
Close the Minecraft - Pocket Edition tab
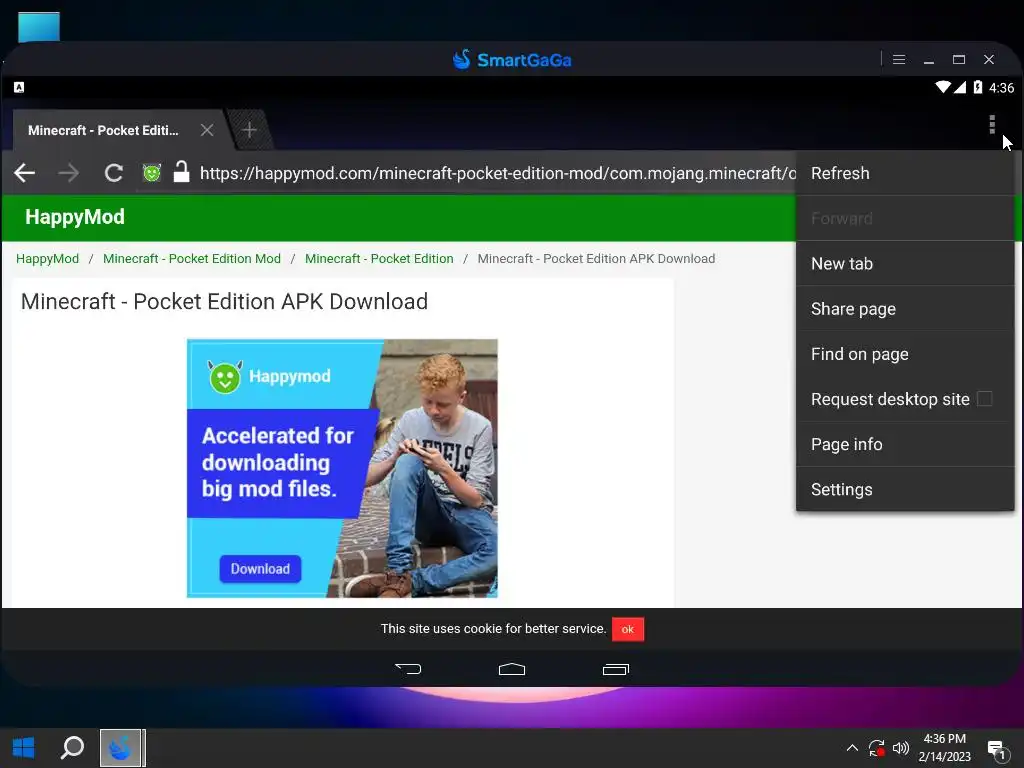[207, 130]
